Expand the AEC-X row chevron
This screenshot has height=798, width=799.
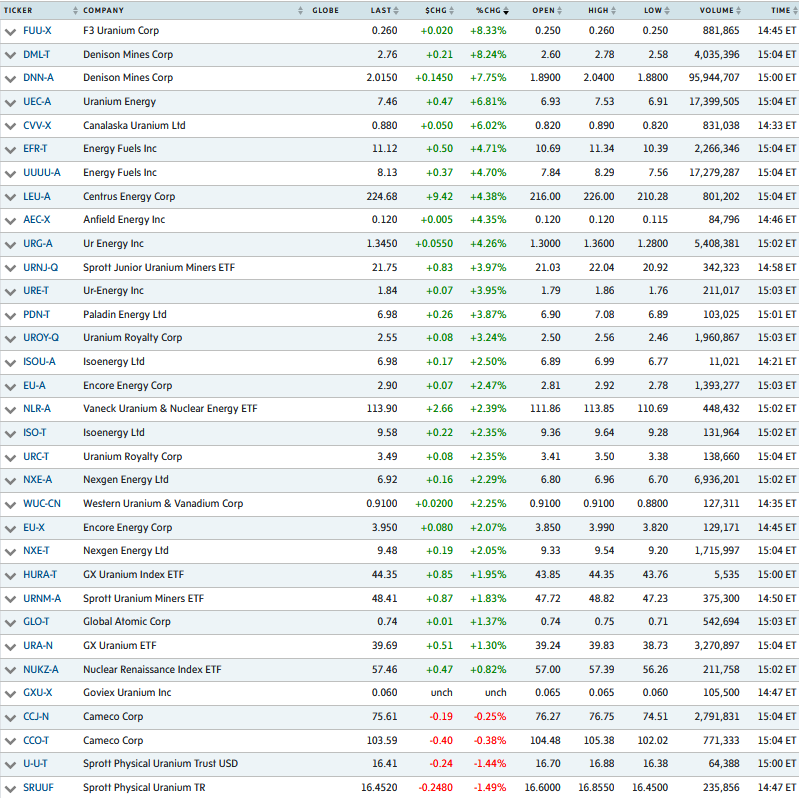[10, 221]
